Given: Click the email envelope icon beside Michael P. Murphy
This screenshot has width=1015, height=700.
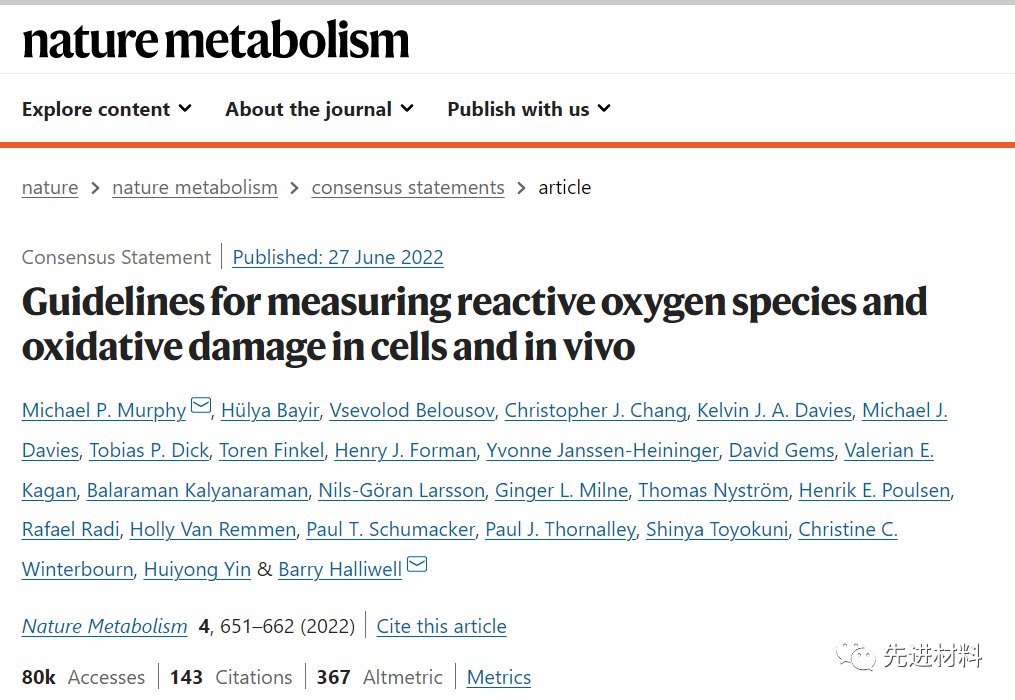Looking at the screenshot, I should [201, 406].
